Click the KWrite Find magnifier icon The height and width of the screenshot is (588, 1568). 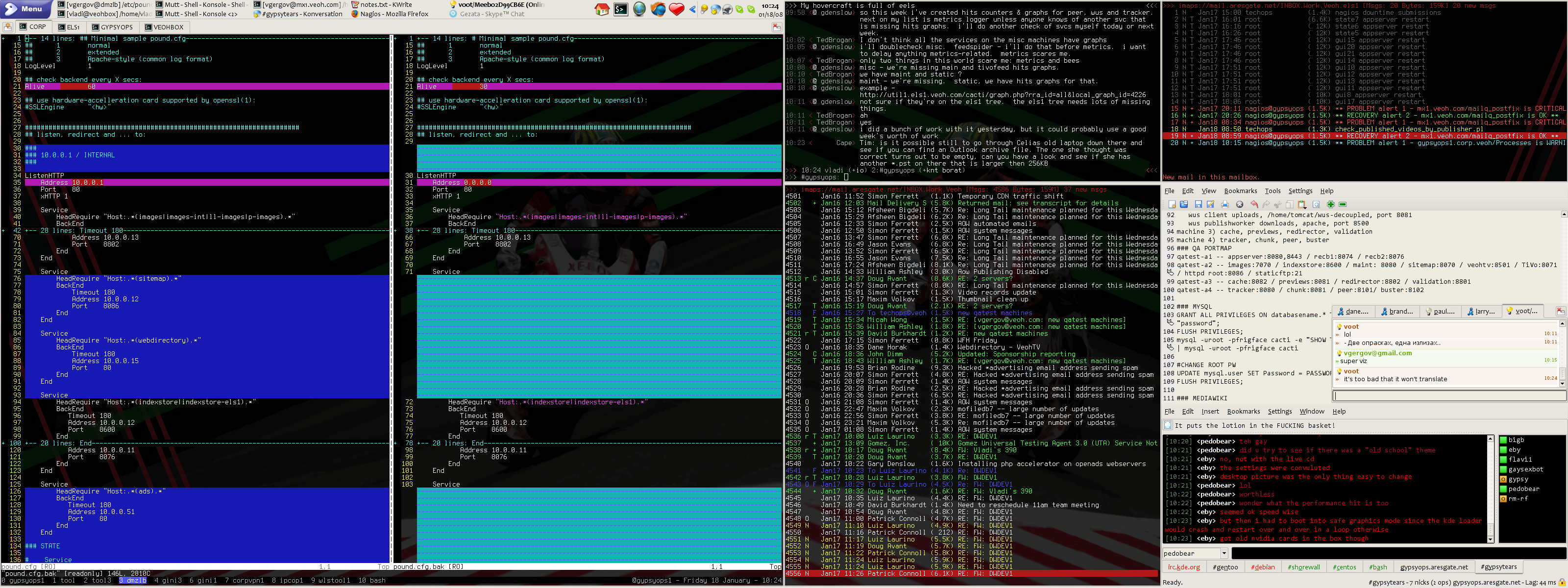tap(1316, 204)
